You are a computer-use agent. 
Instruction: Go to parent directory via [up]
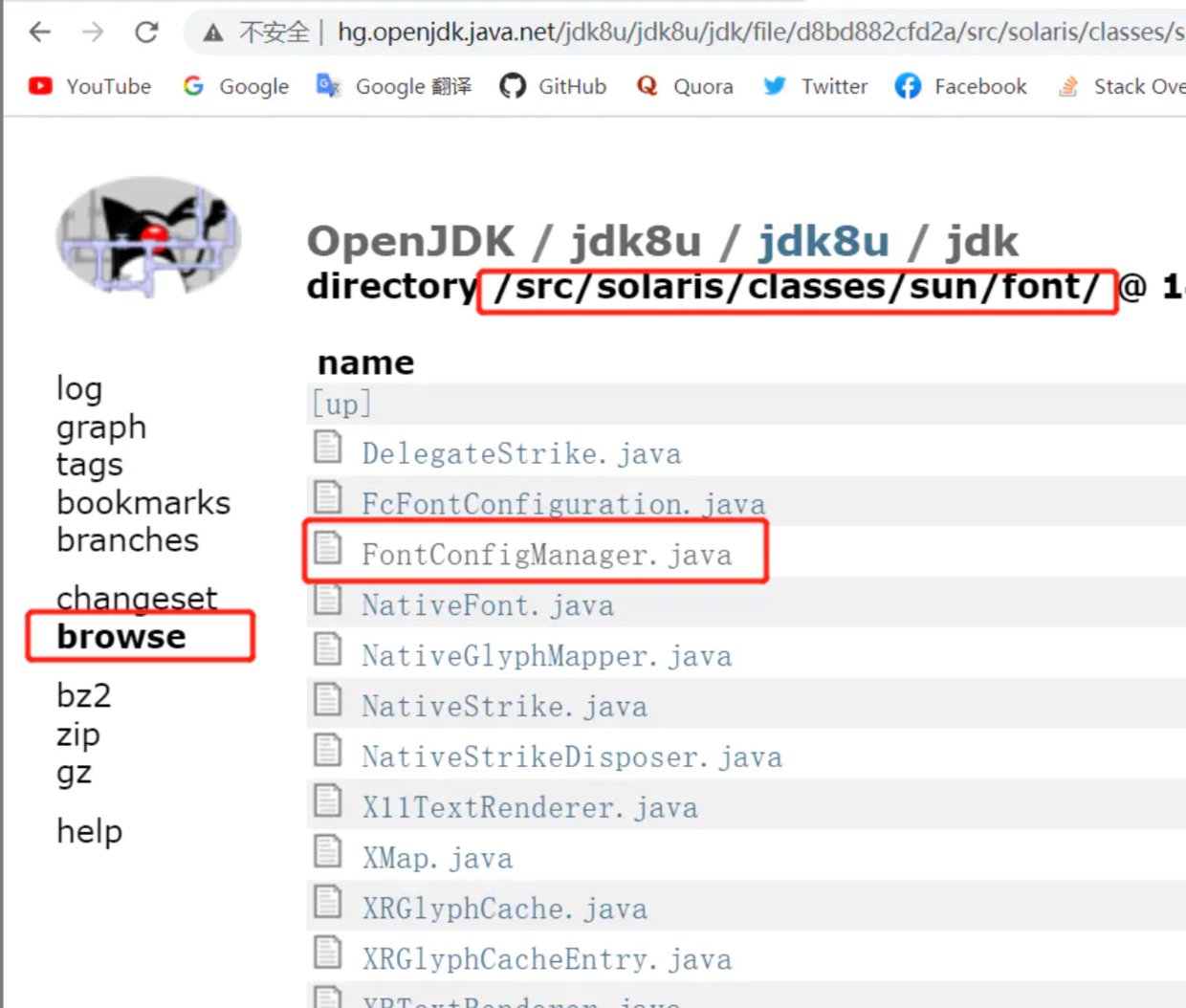tap(341, 404)
